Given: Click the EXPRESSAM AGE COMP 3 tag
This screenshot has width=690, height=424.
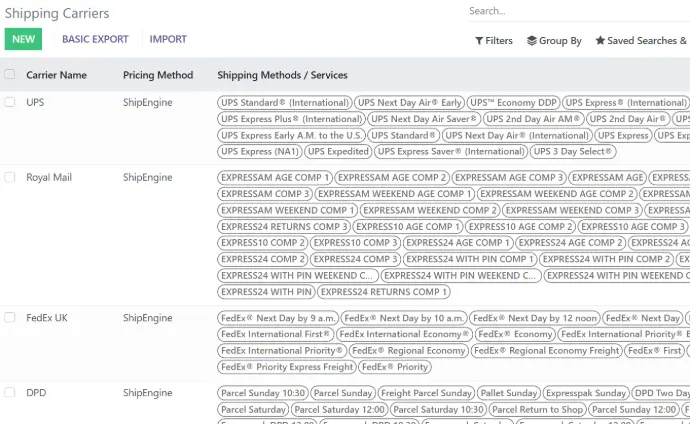Looking at the screenshot, I should coord(509,177).
